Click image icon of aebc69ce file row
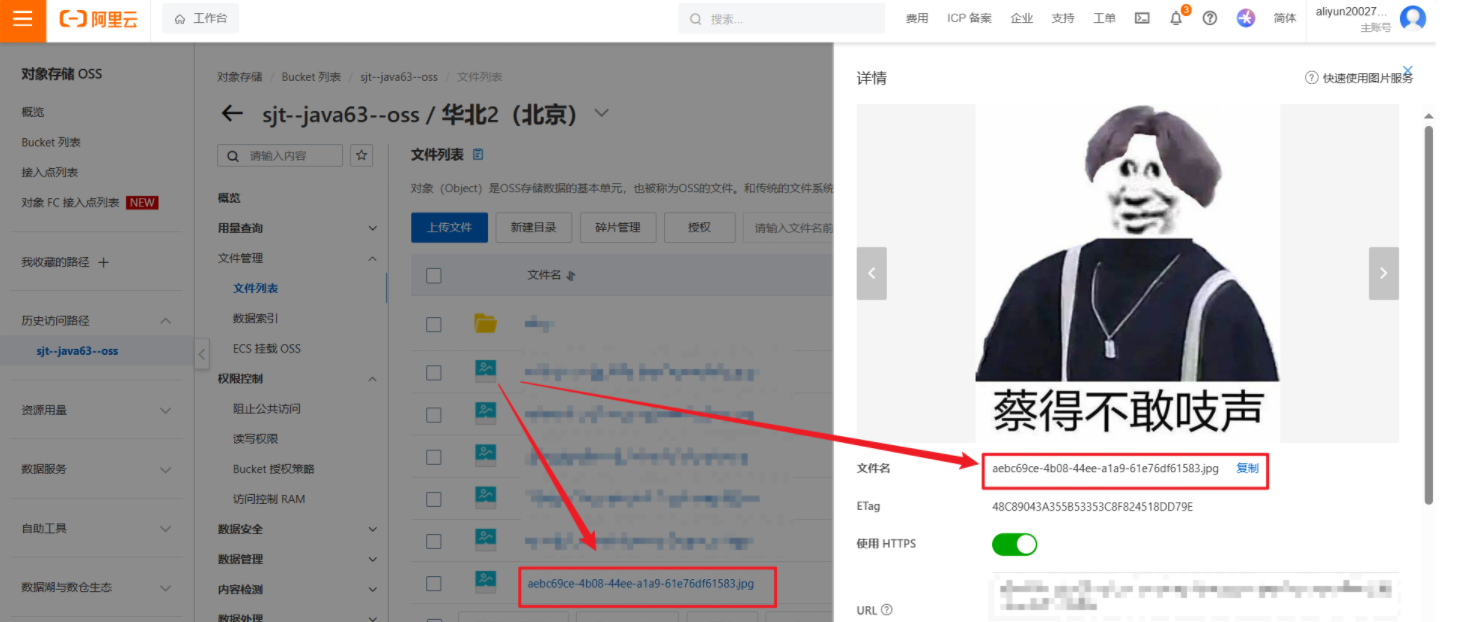The width and height of the screenshot is (1478, 622). (x=486, y=580)
